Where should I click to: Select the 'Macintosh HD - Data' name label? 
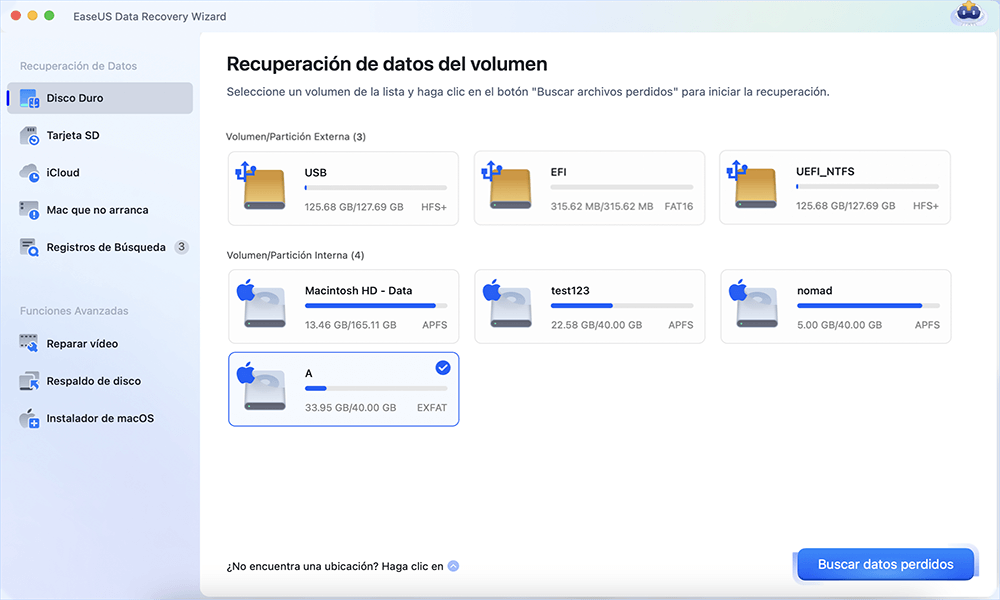[x=358, y=291]
